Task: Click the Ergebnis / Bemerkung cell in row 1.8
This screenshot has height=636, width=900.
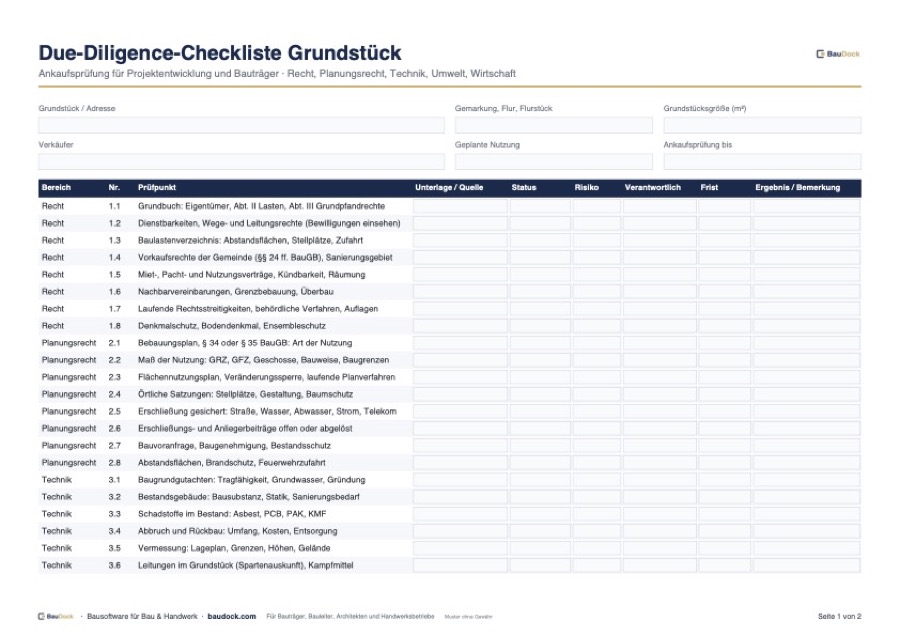Action: [x=806, y=326]
